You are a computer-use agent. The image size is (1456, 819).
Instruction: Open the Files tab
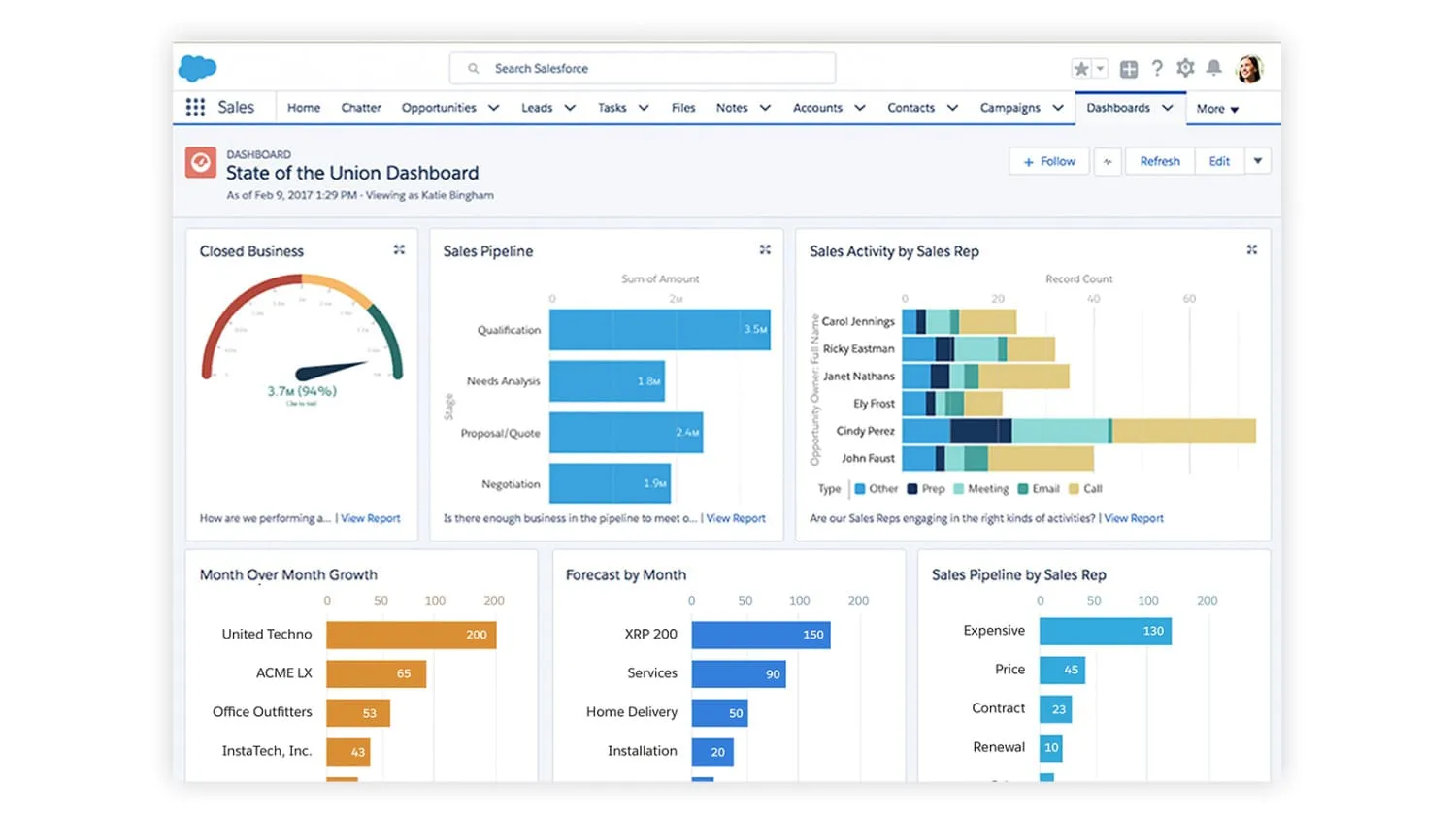pyautogui.click(x=683, y=108)
